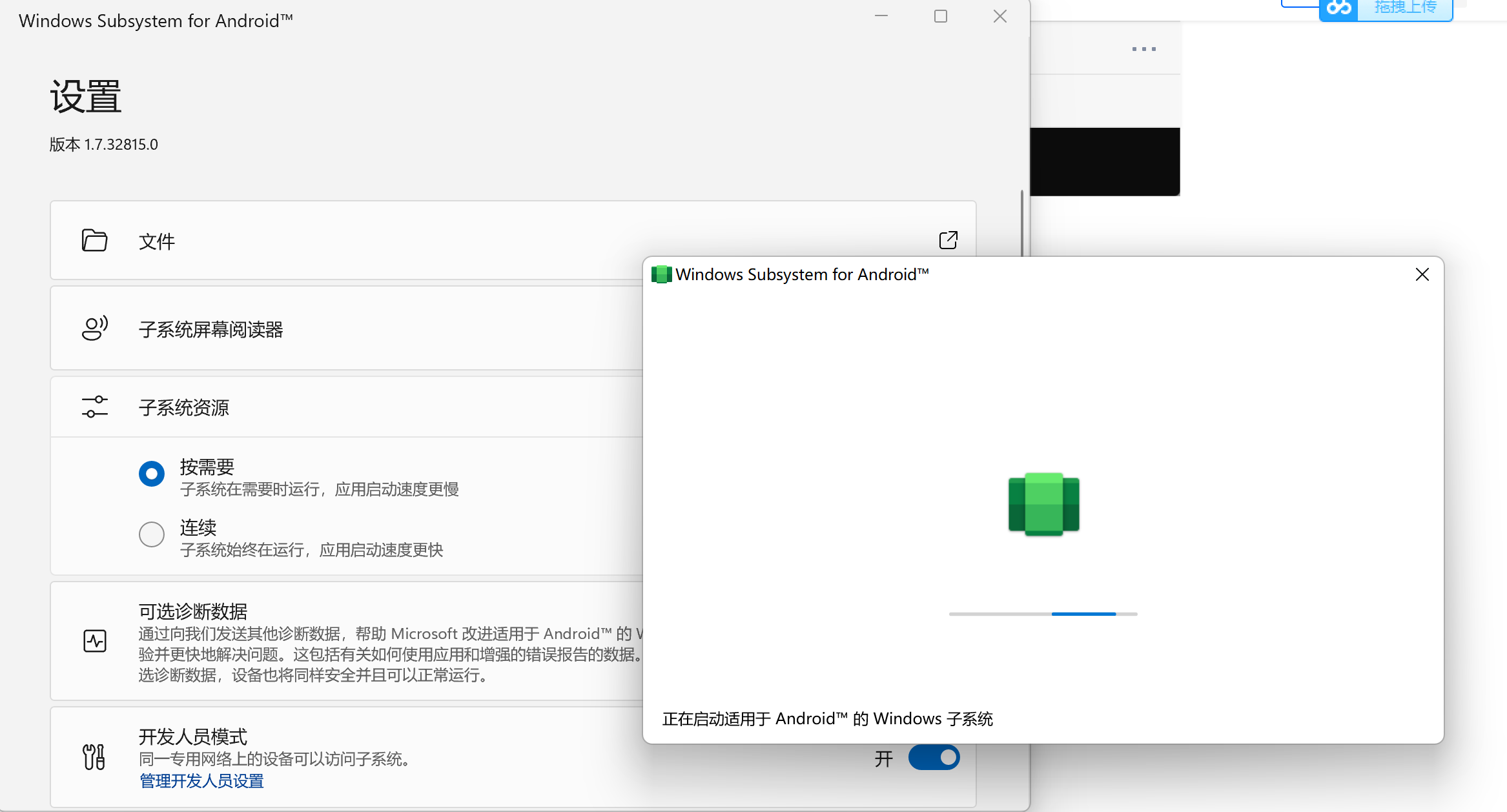
Task: Click the 拖拽上传 upload button
Action: [1405, 8]
